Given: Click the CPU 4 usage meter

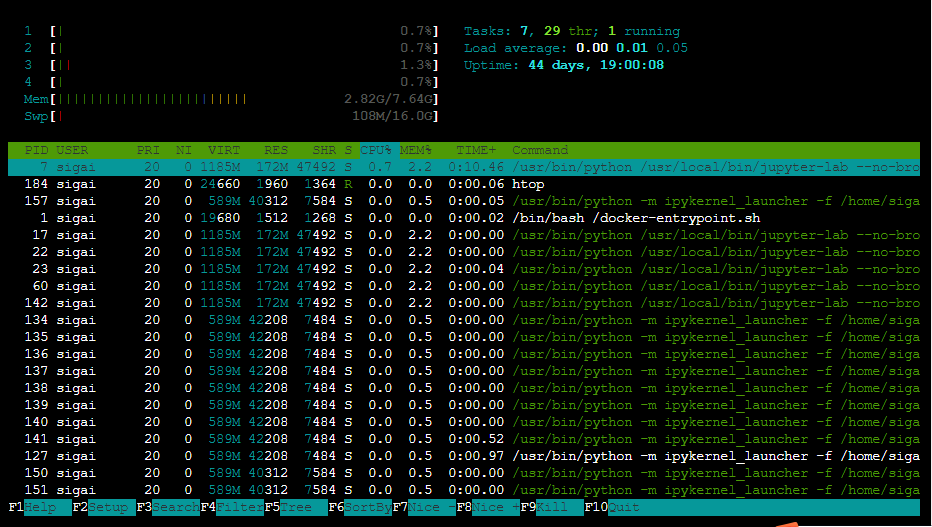Looking at the screenshot, I should [x=231, y=82].
